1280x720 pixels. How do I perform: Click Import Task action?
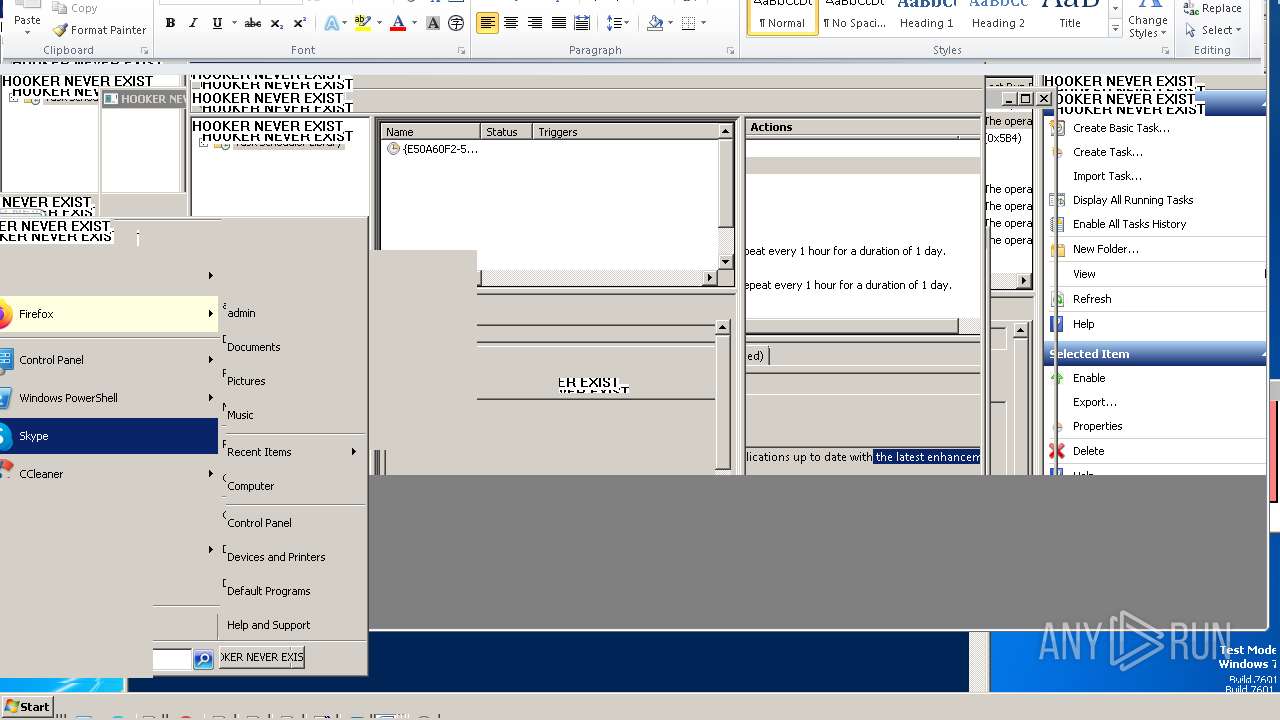point(1107,176)
